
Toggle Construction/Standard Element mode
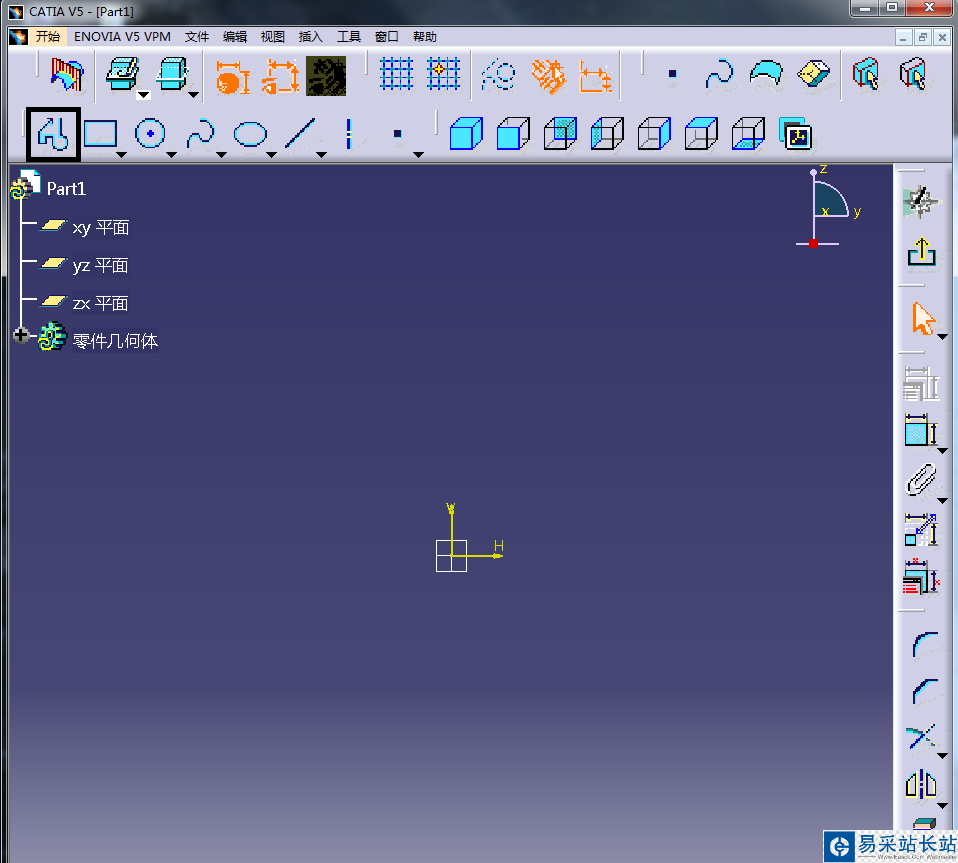coord(499,75)
